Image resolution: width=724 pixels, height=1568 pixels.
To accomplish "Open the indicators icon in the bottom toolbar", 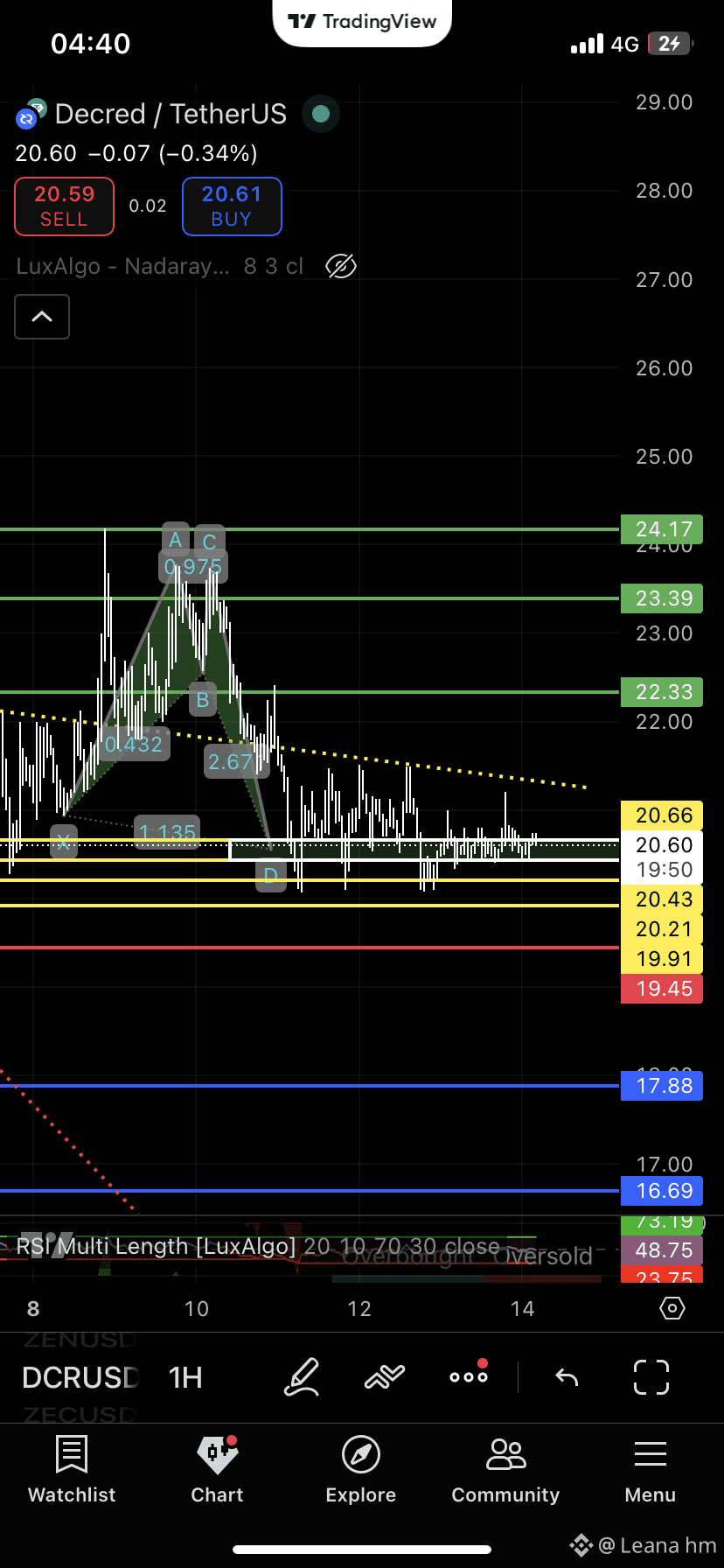I will click(x=385, y=1377).
